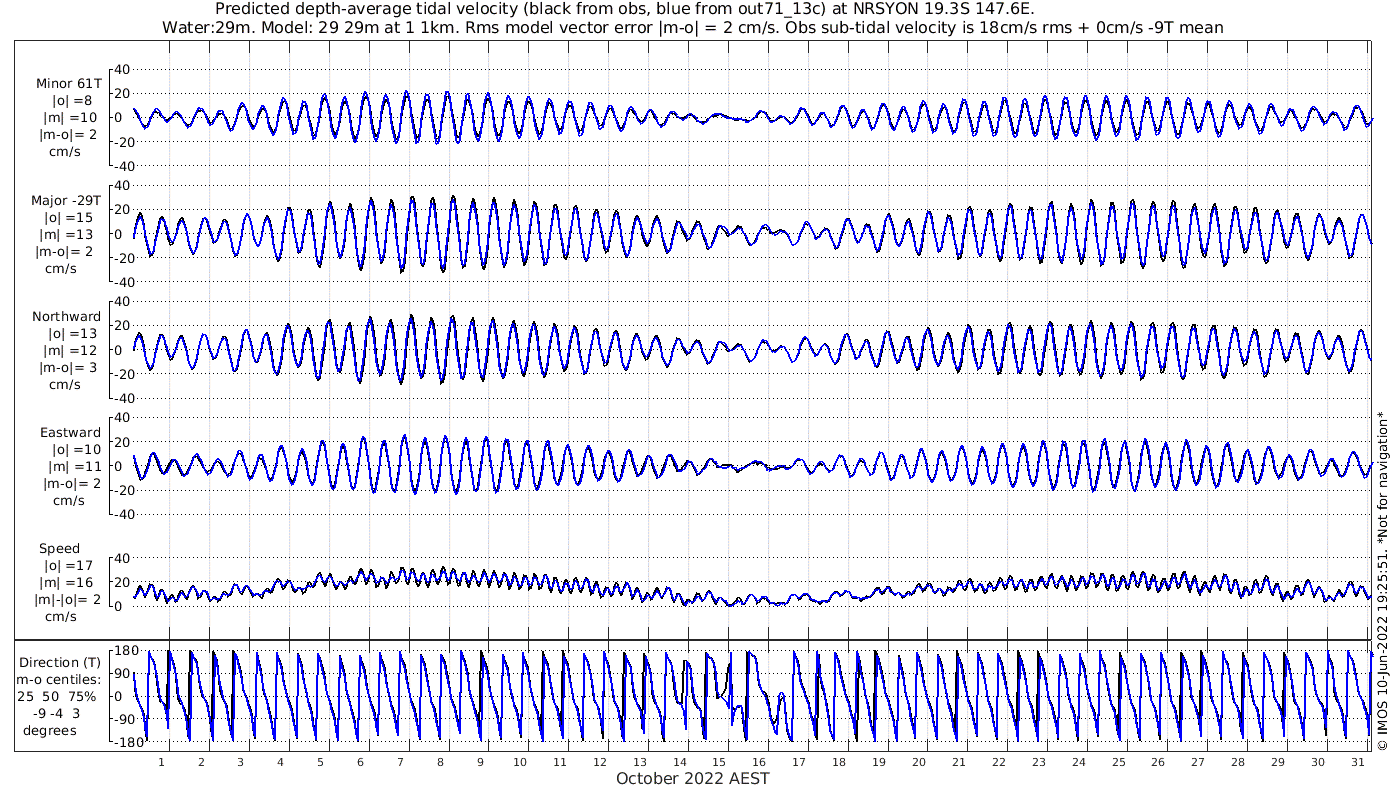Click day '31' on the date axis
Viewport: 1400px width, 800px height.
[1358, 762]
